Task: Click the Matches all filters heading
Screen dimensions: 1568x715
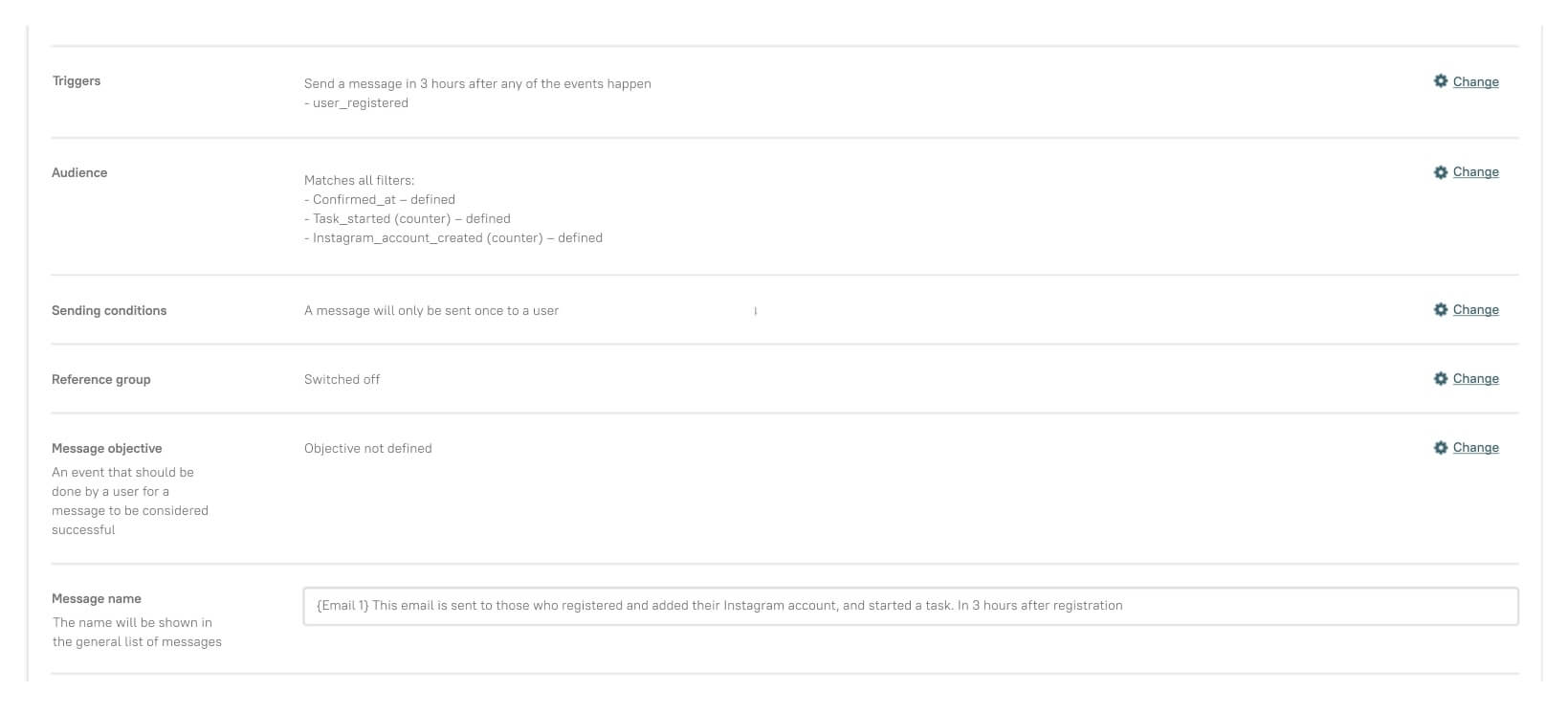Action: click(359, 181)
